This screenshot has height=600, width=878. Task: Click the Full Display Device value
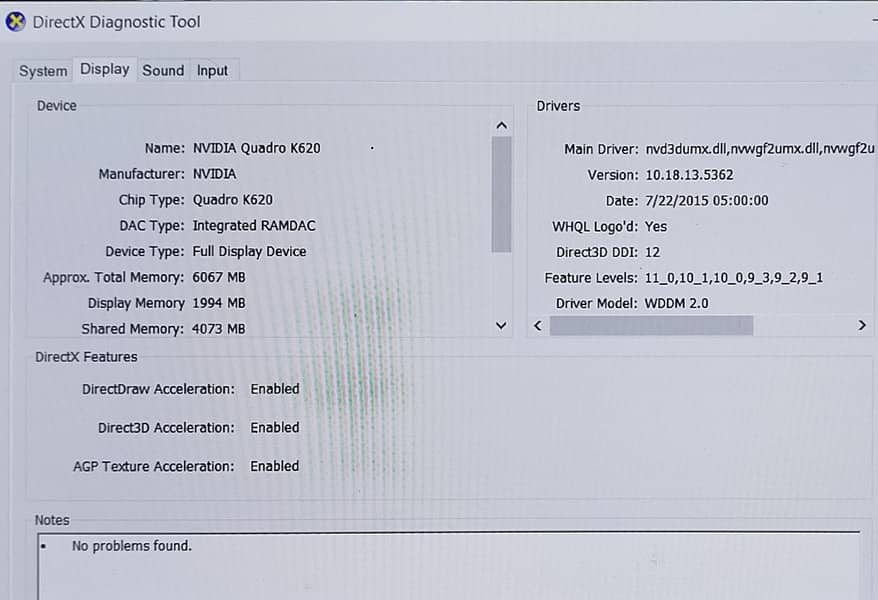249,251
